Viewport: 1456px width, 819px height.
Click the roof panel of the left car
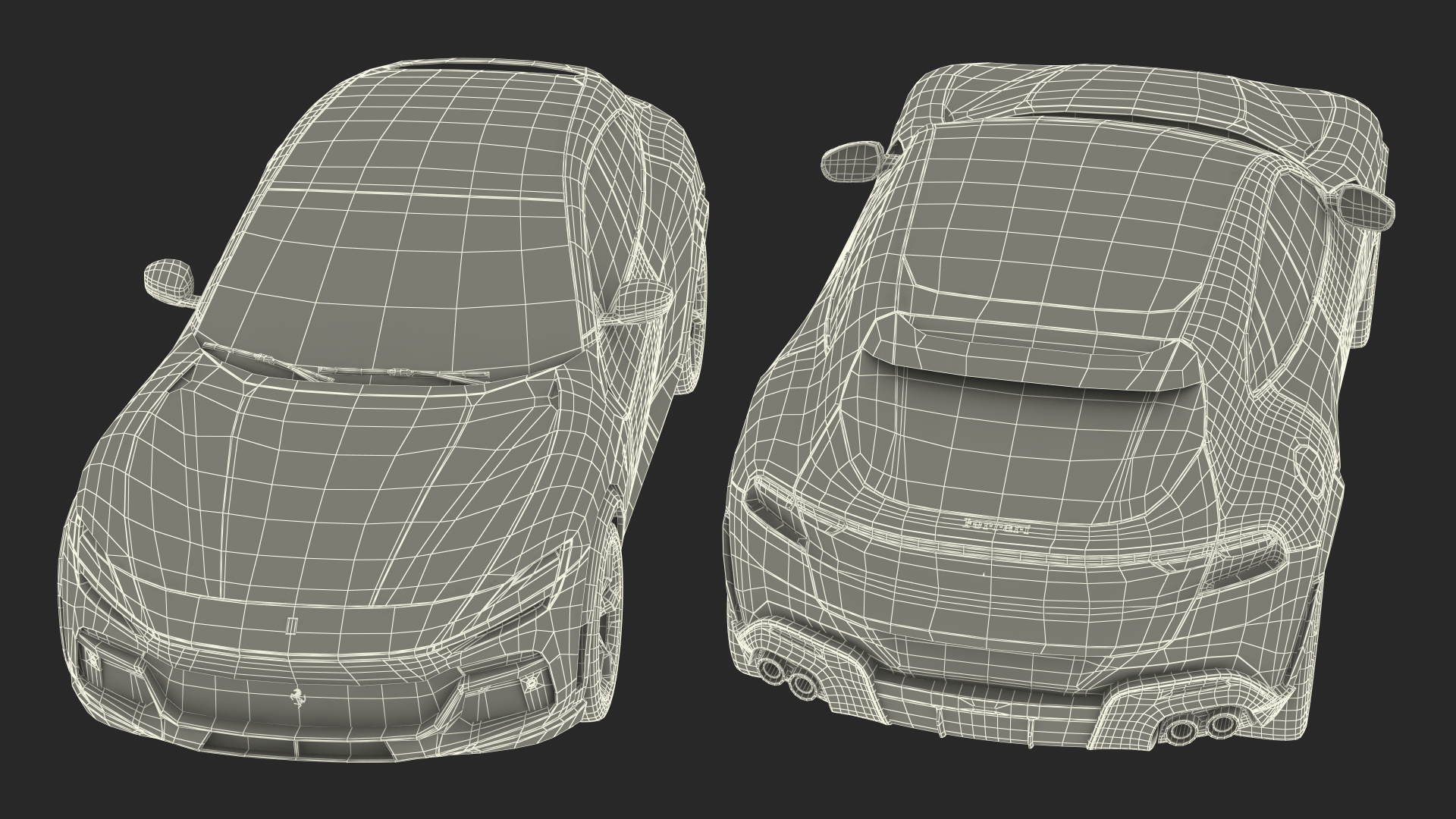(x=432, y=129)
